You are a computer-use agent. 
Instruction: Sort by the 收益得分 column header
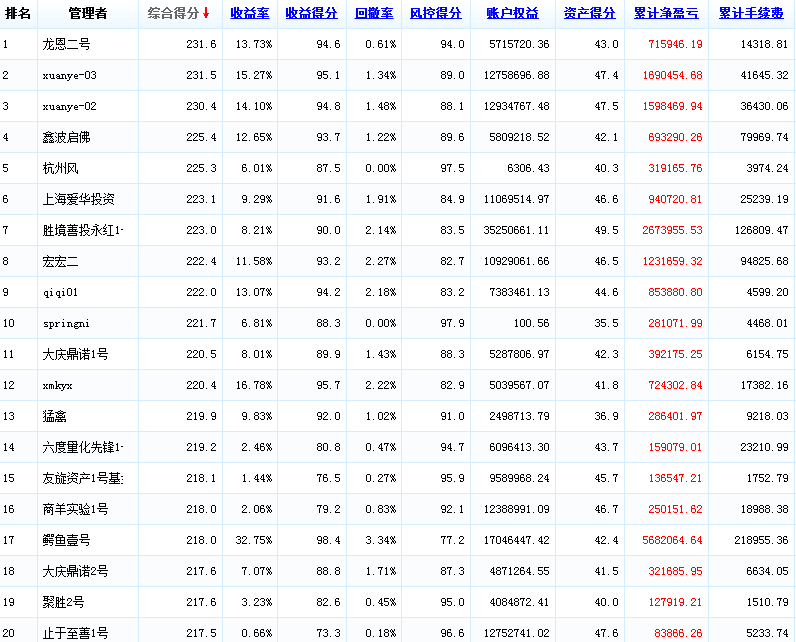point(311,14)
